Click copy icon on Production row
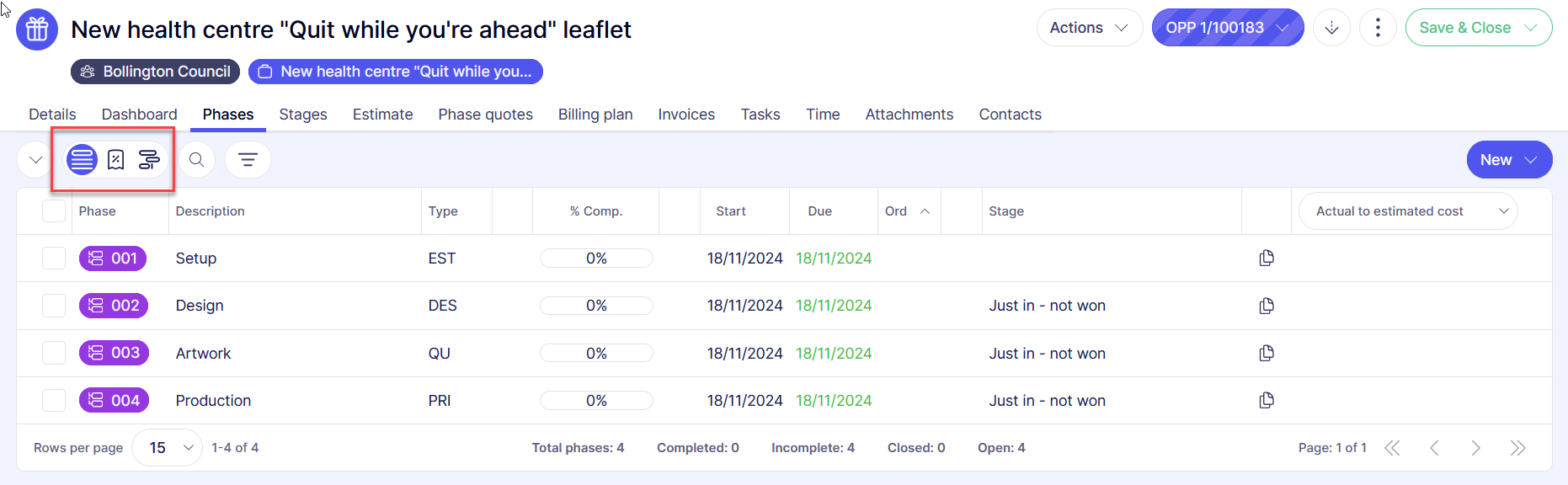 coord(1266,401)
